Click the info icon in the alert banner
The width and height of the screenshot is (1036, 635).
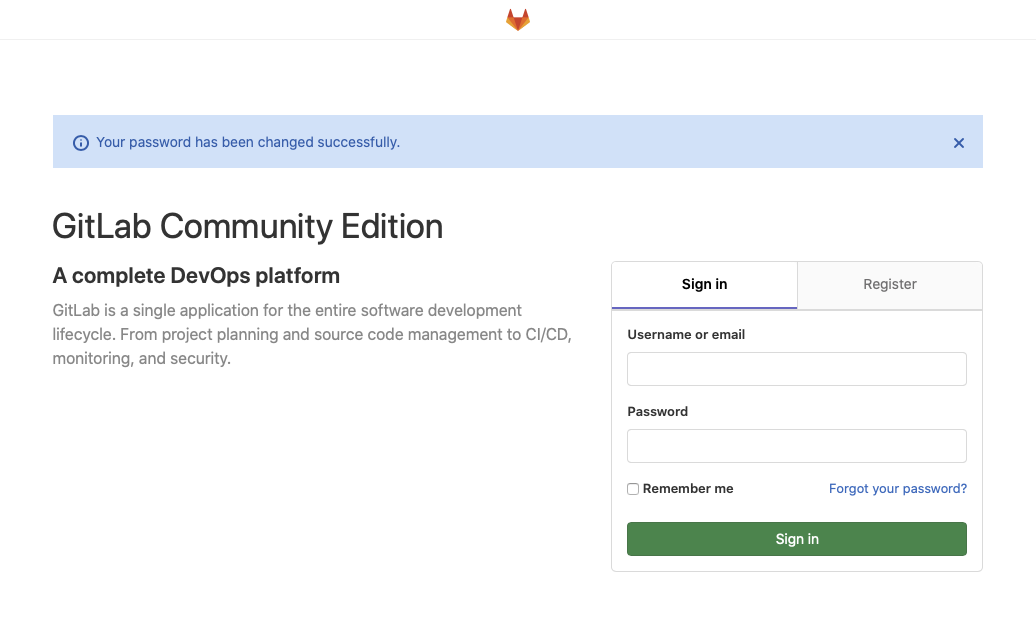81,143
